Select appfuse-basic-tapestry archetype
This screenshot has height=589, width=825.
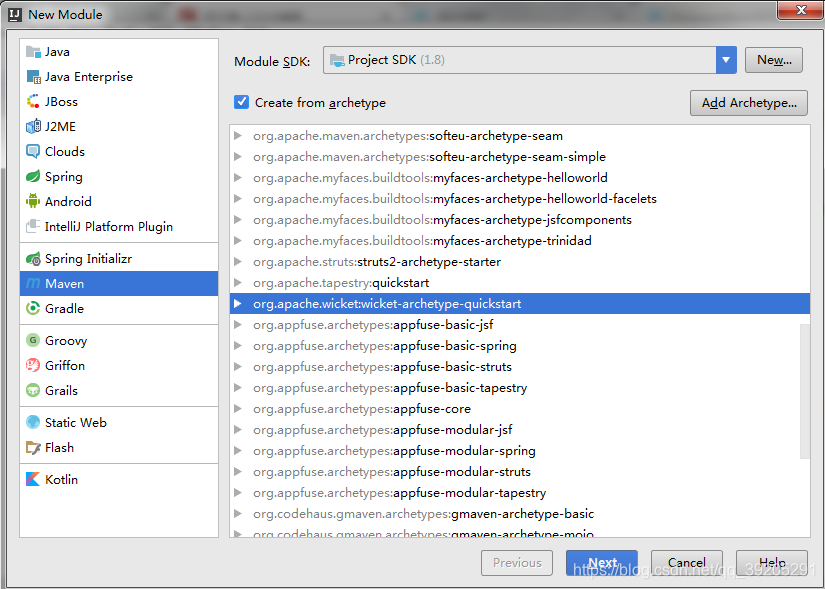(520, 388)
